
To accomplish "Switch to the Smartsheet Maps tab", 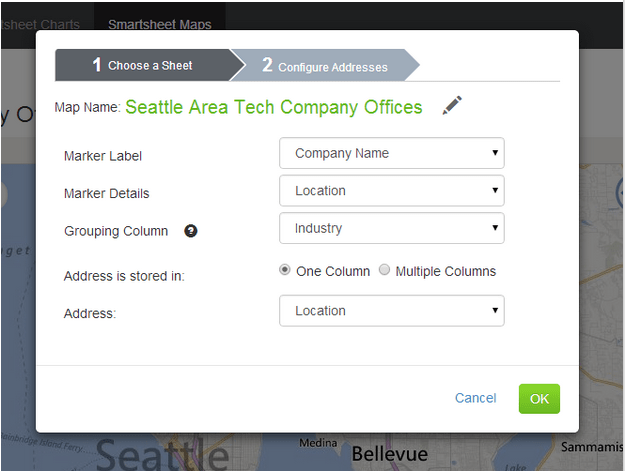I will 160,23.
